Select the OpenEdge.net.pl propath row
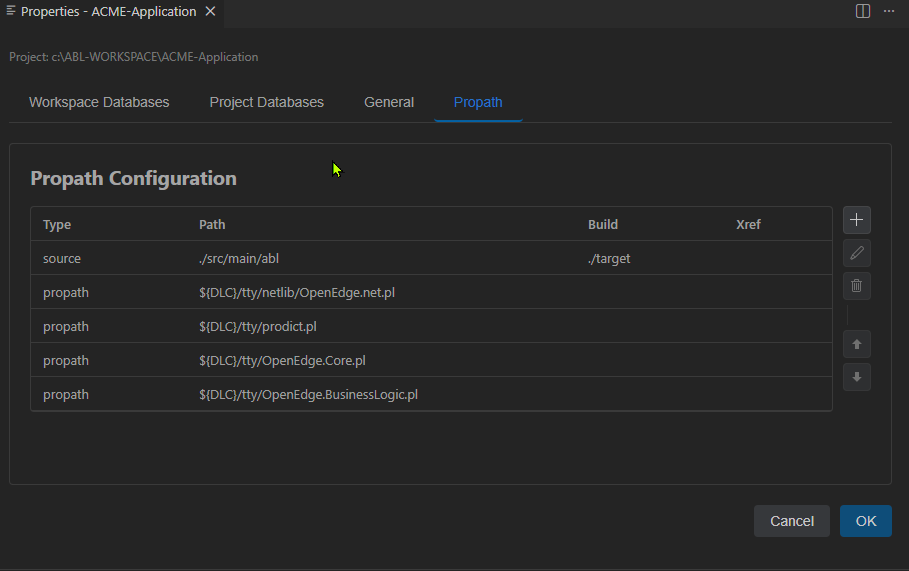 431,292
